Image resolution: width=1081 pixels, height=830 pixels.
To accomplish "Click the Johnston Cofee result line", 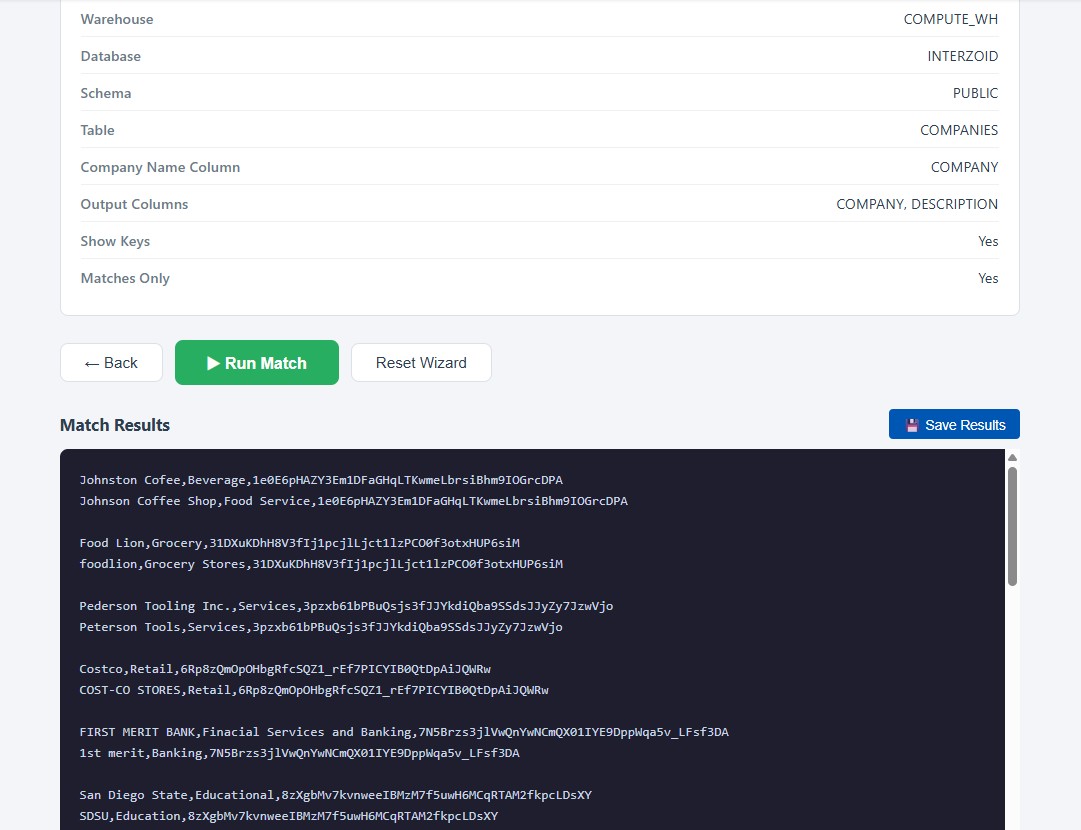I will pyautogui.click(x=321, y=480).
